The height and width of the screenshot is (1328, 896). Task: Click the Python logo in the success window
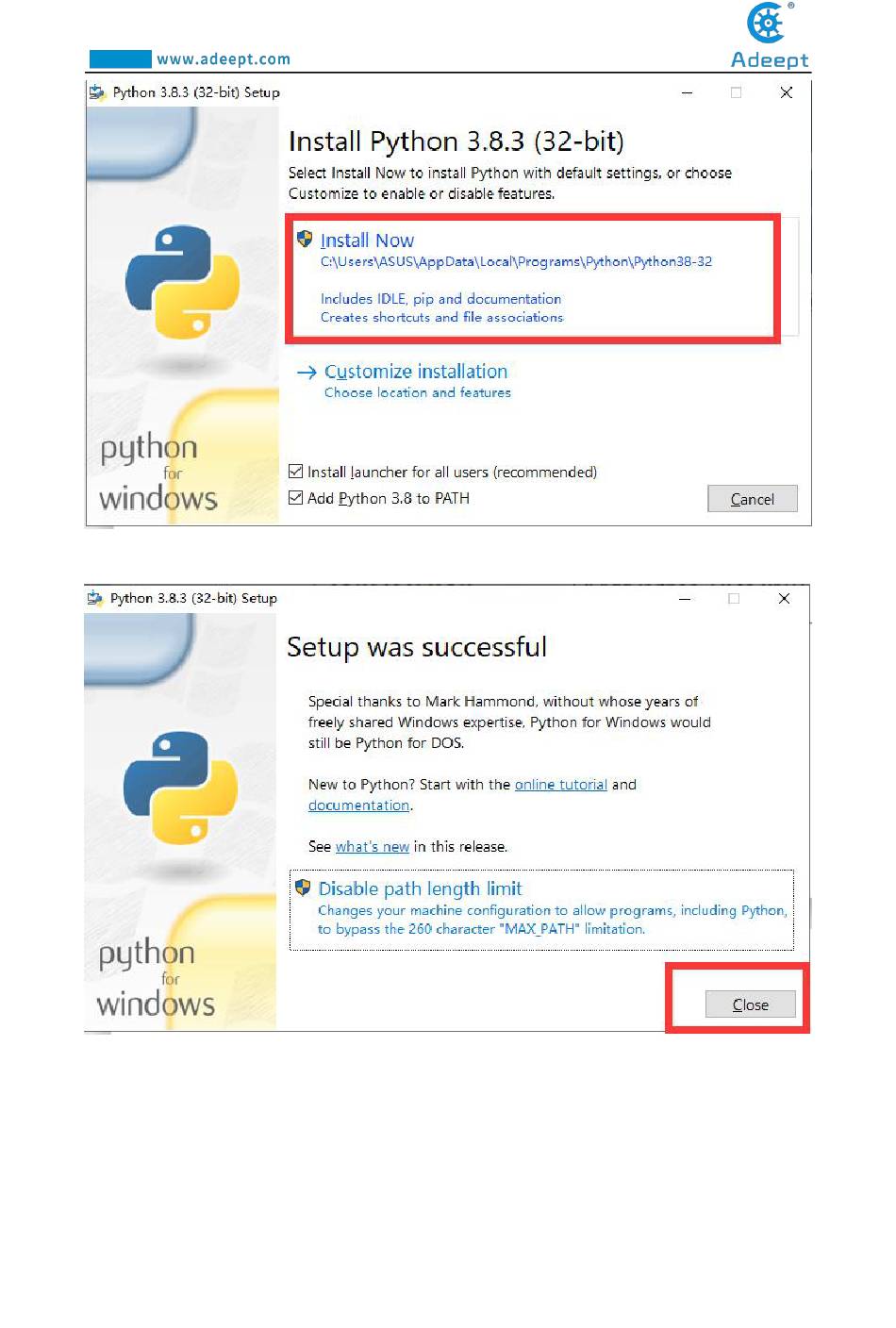coord(180,788)
